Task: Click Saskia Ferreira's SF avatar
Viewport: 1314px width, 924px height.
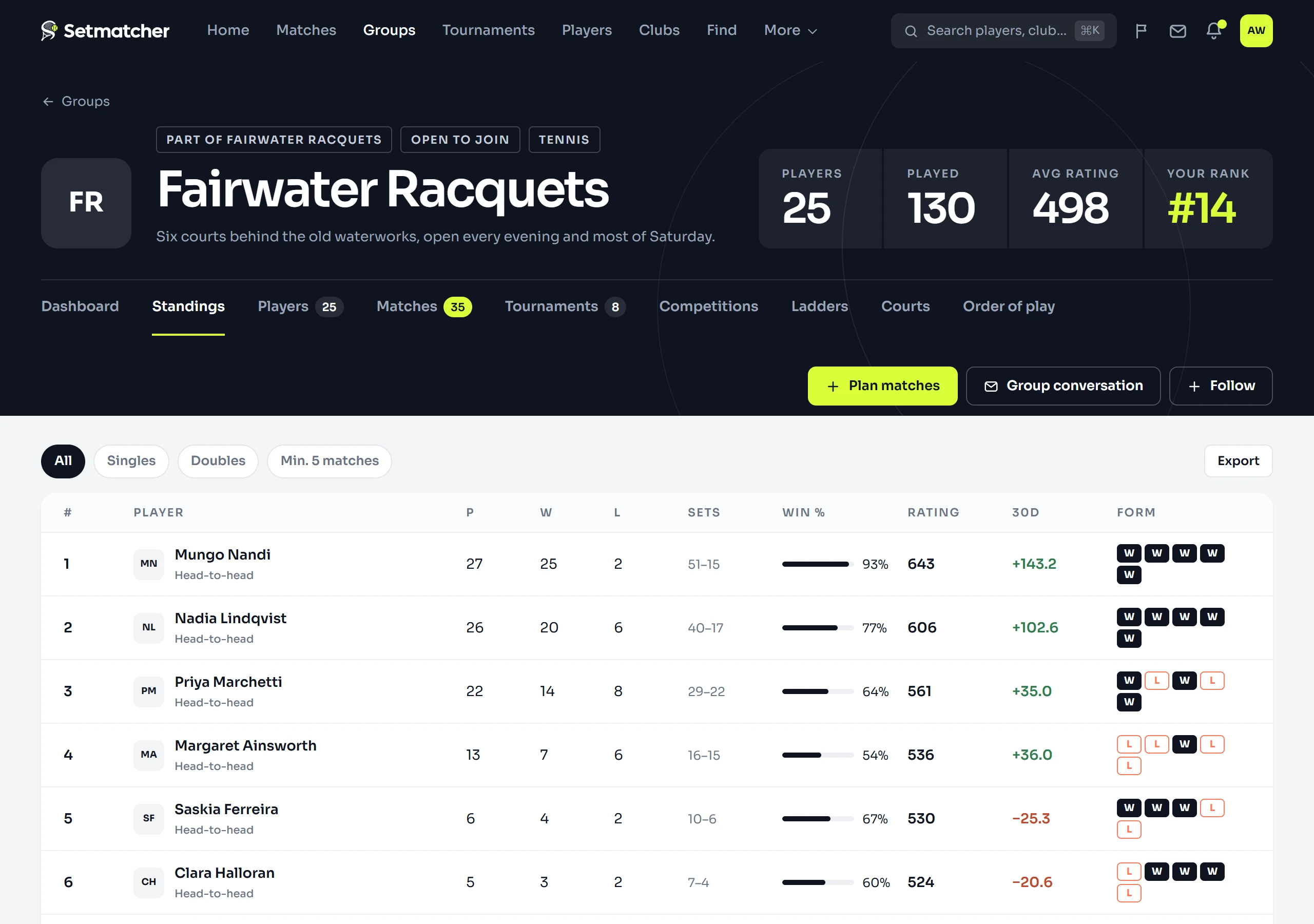Action: 149,818
